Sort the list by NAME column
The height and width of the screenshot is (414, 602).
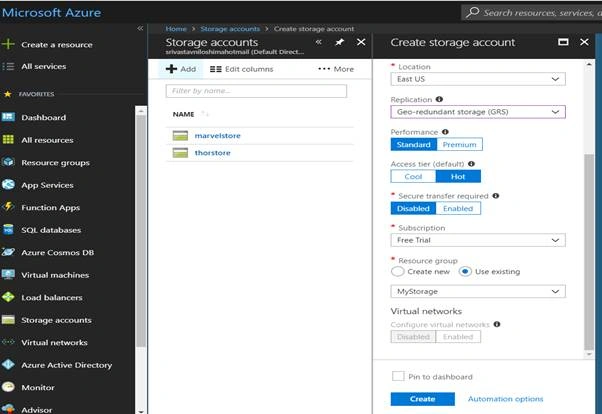pyautogui.click(x=184, y=114)
